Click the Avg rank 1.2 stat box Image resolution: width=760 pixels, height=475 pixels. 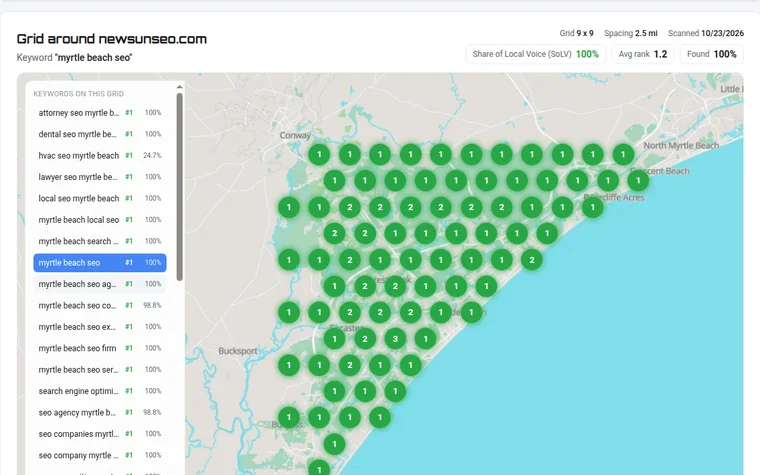pyautogui.click(x=643, y=54)
